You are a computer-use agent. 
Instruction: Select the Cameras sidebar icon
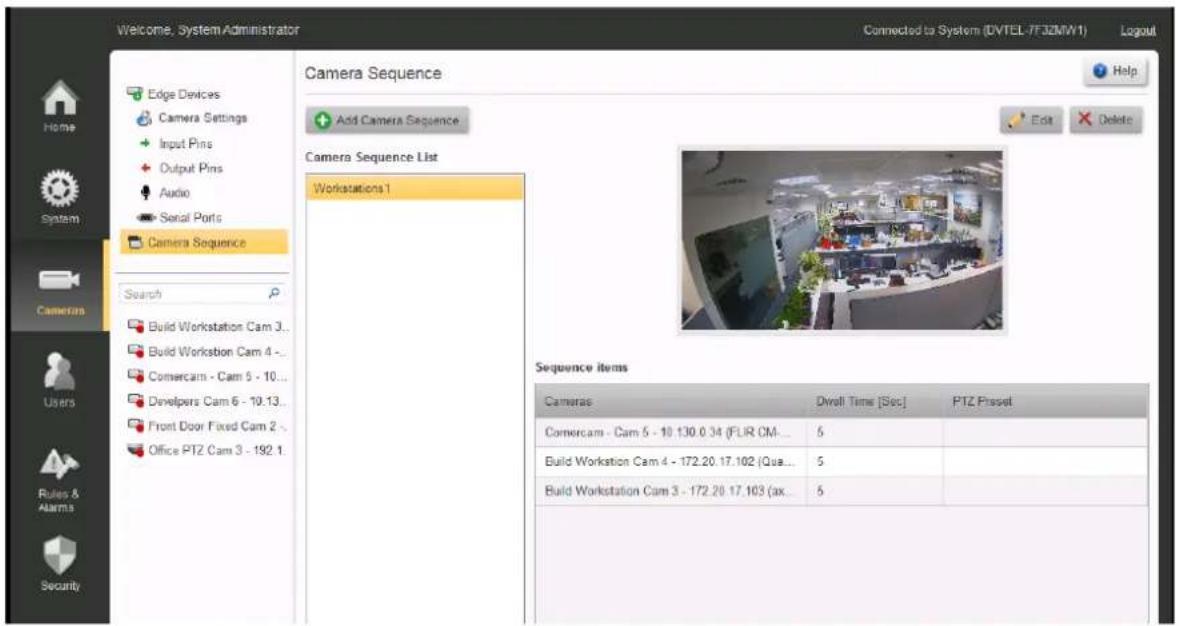click(58, 279)
